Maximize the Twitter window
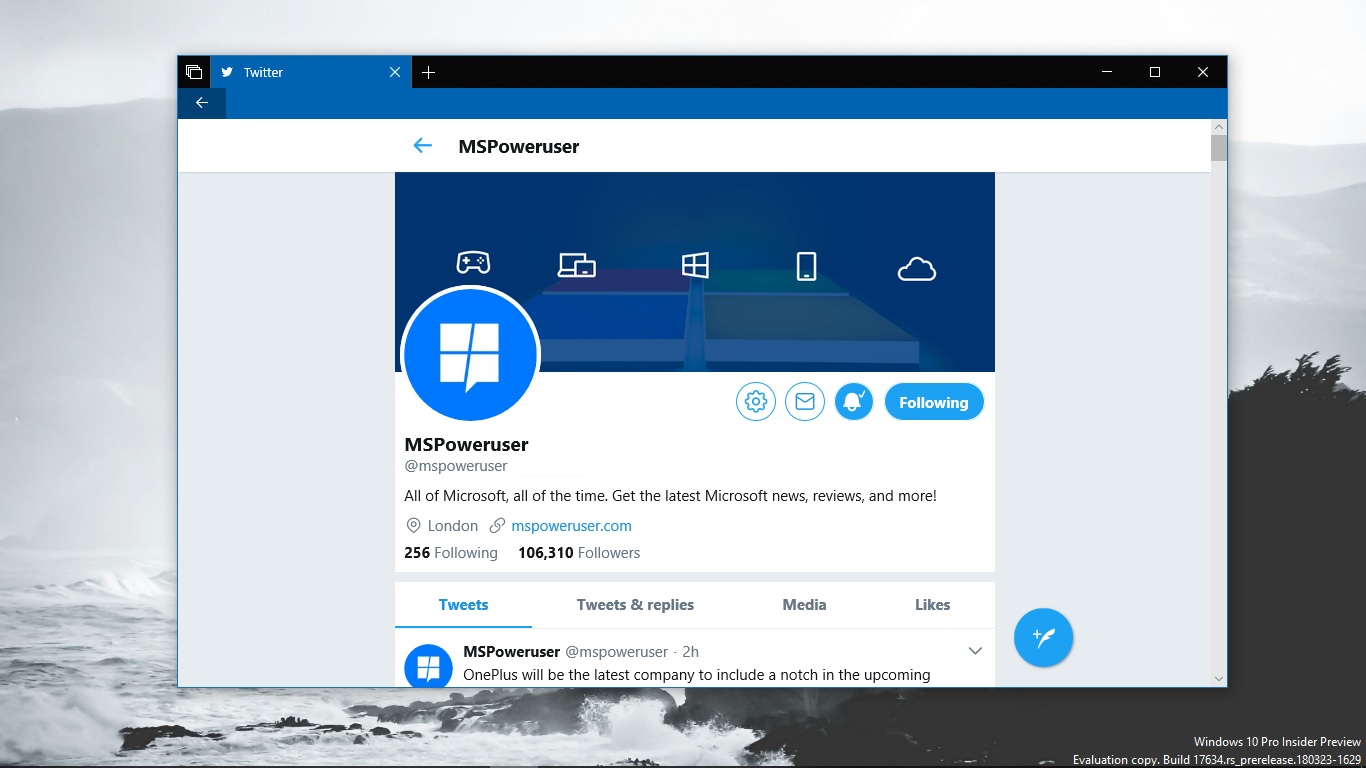This screenshot has width=1366, height=768. click(x=1155, y=72)
